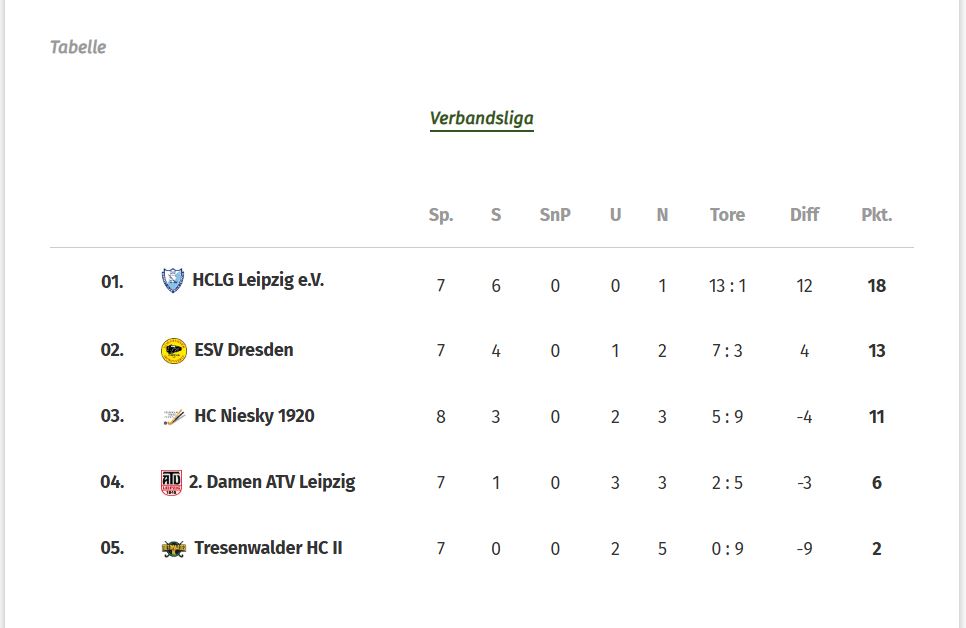The image size is (966, 628).
Task: Click HCLG Leipzig's 18 points value
Action: [877, 286]
